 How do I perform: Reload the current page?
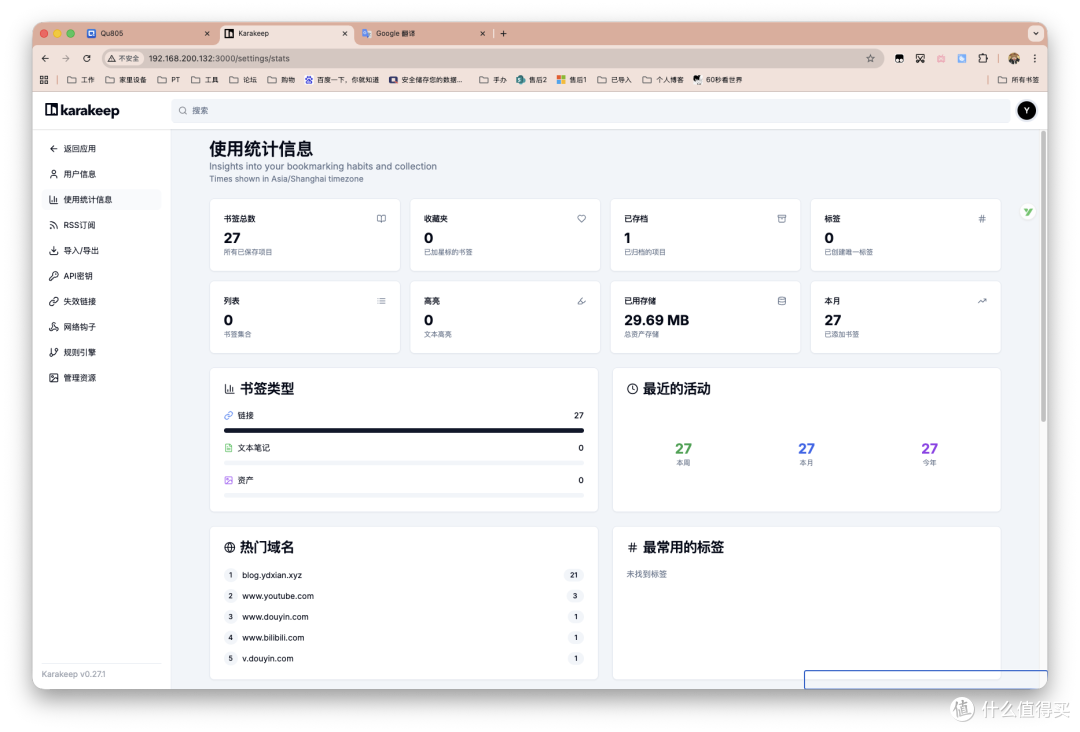click(x=87, y=59)
